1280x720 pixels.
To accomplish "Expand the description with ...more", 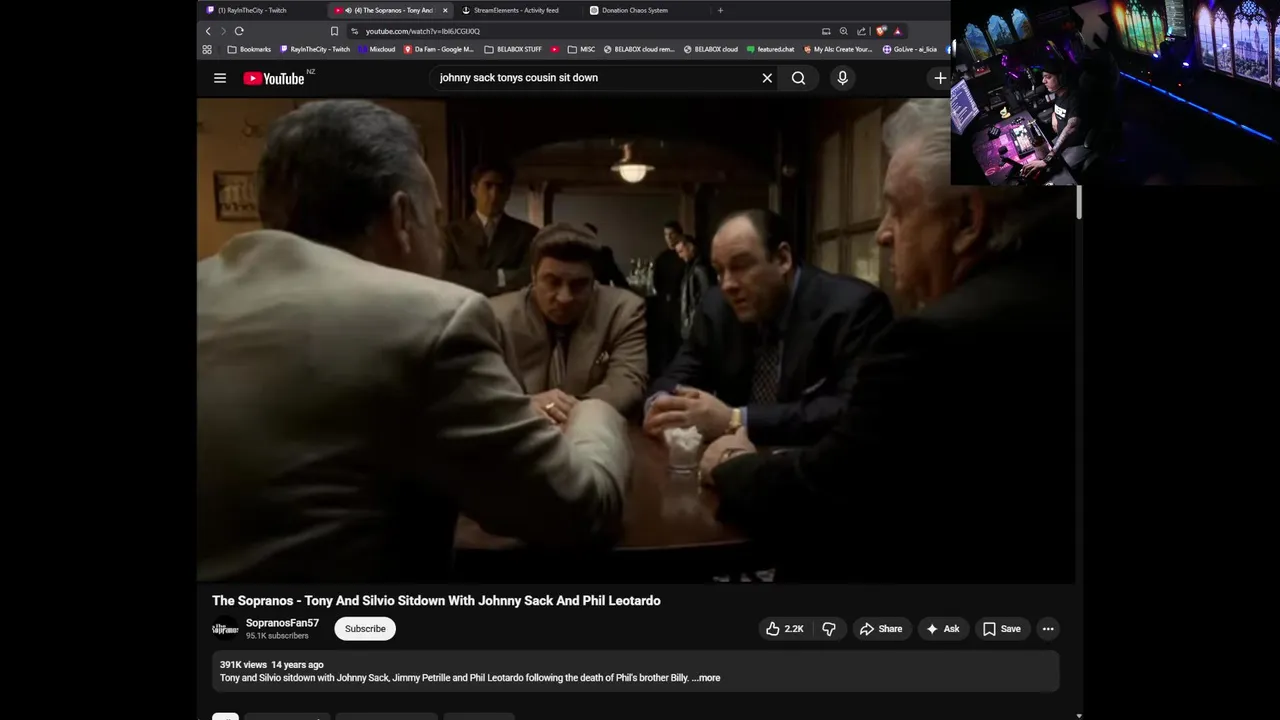I will [706, 678].
